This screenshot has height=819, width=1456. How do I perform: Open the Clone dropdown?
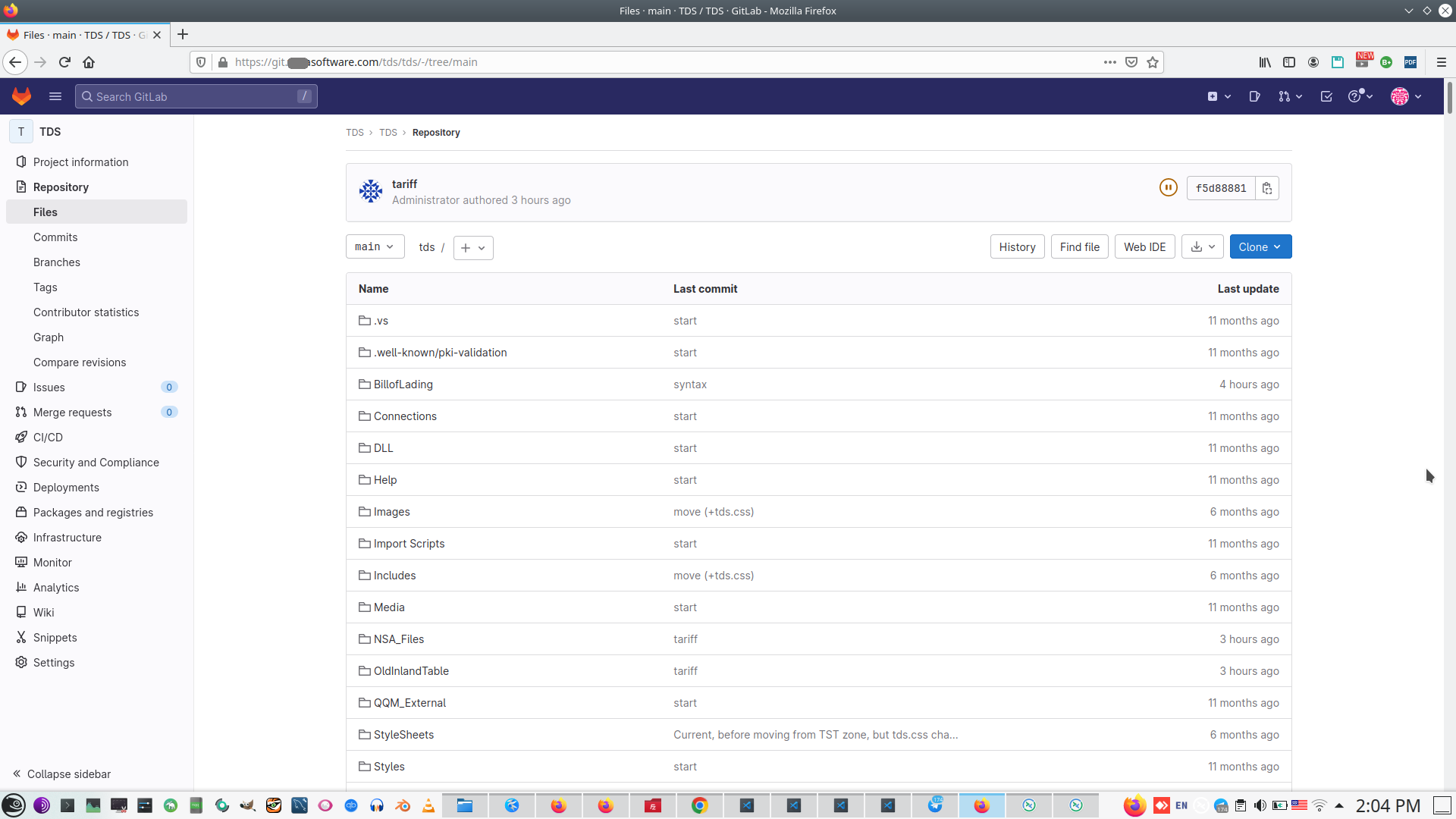1260,247
